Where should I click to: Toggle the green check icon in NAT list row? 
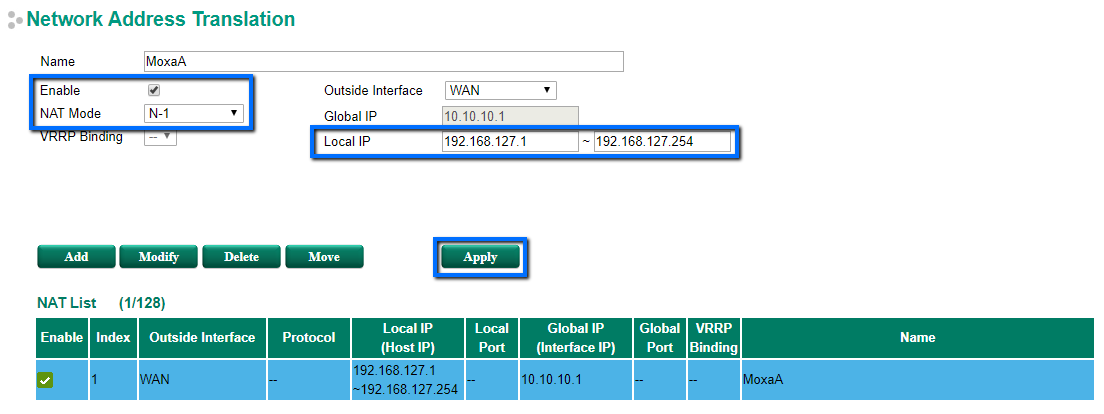point(46,380)
